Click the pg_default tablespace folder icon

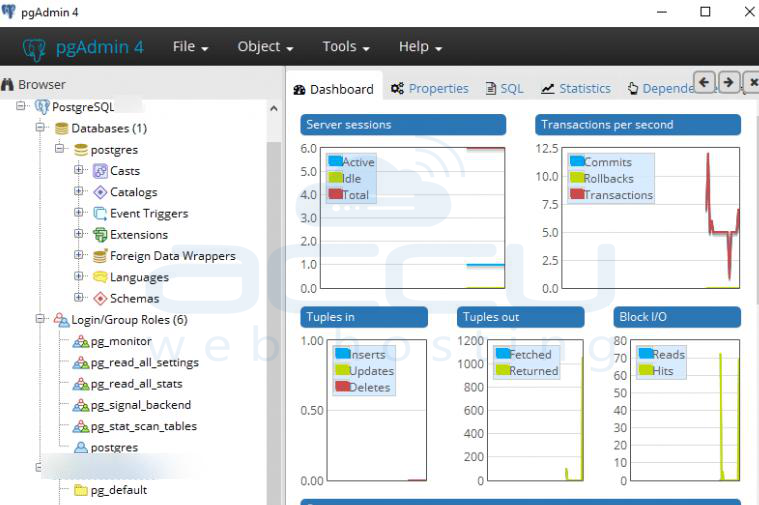81,490
